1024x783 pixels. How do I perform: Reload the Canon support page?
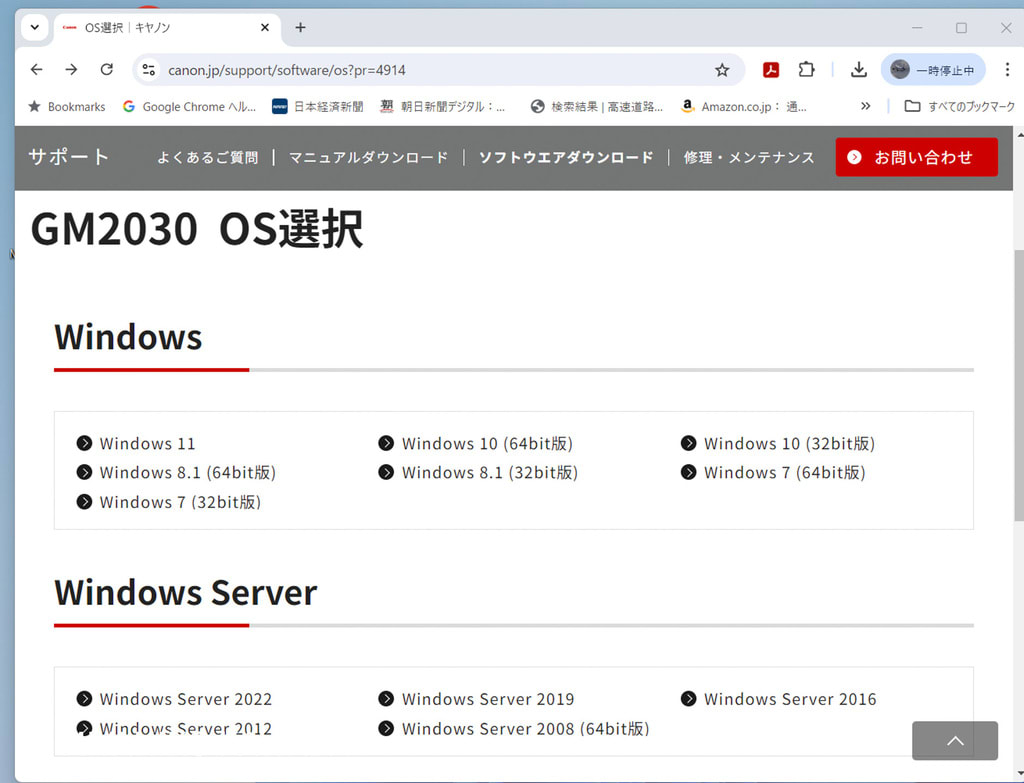click(106, 69)
